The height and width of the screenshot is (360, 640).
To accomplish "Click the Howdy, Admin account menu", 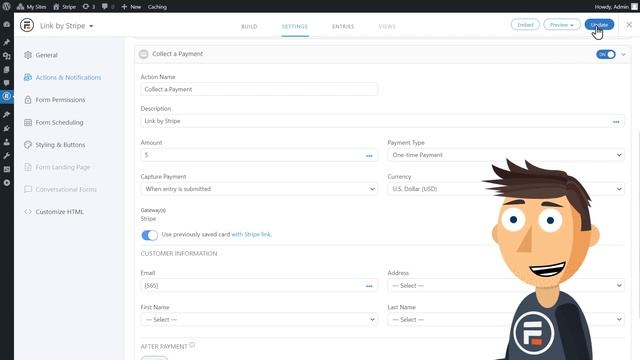I will (616, 7).
